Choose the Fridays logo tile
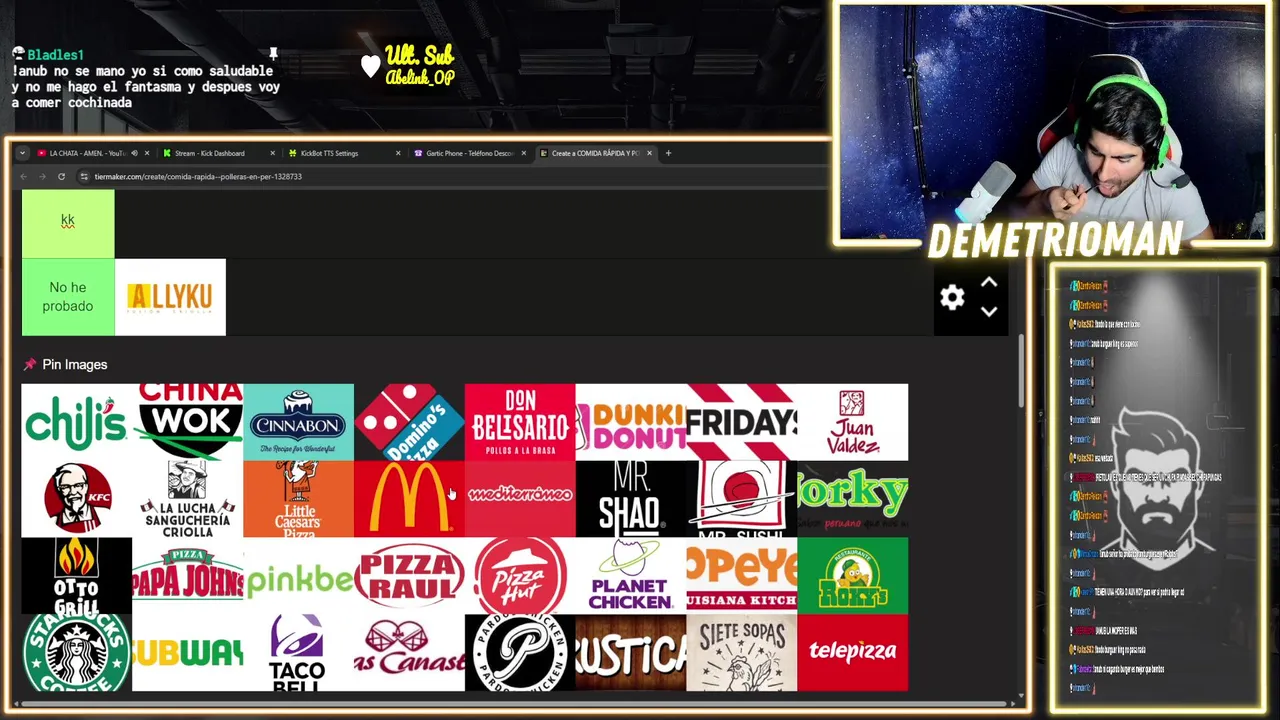The width and height of the screenshot is (1280, 720). 742,422
